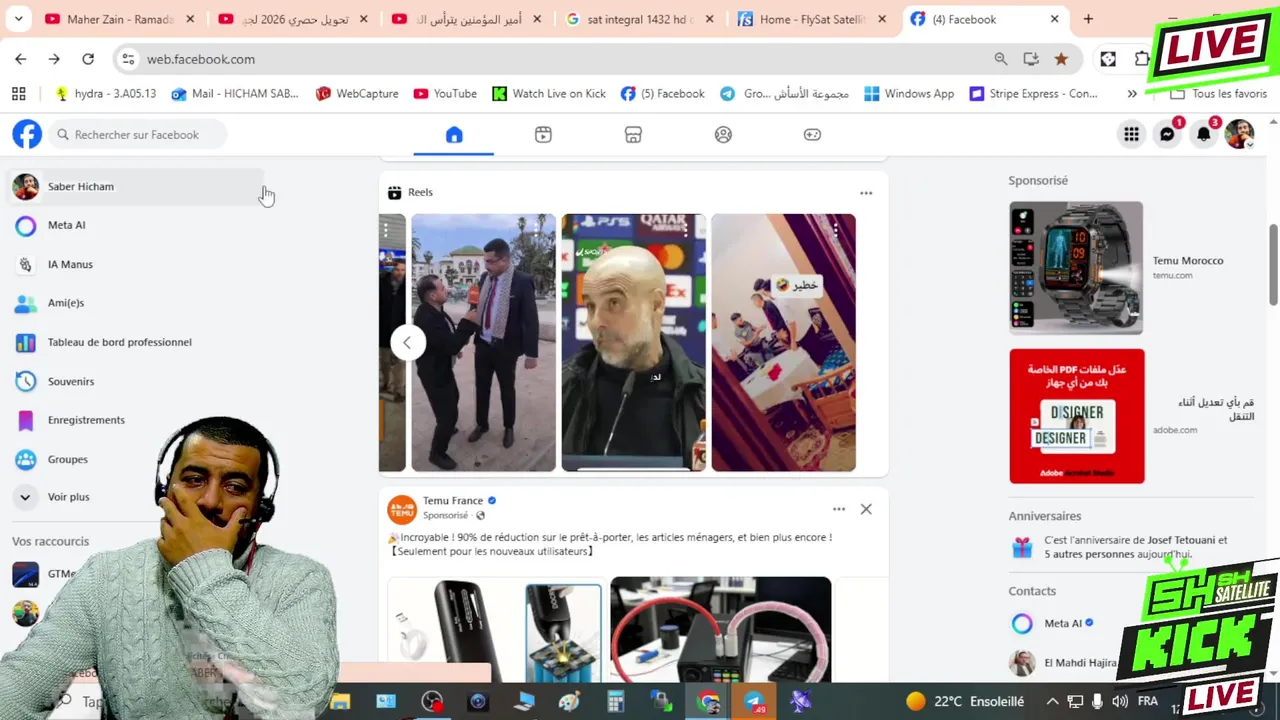Screen dimensions: 1280x720
Task: Click the Facebook logo
Action: pyautogui.click(x=27, y=134)
